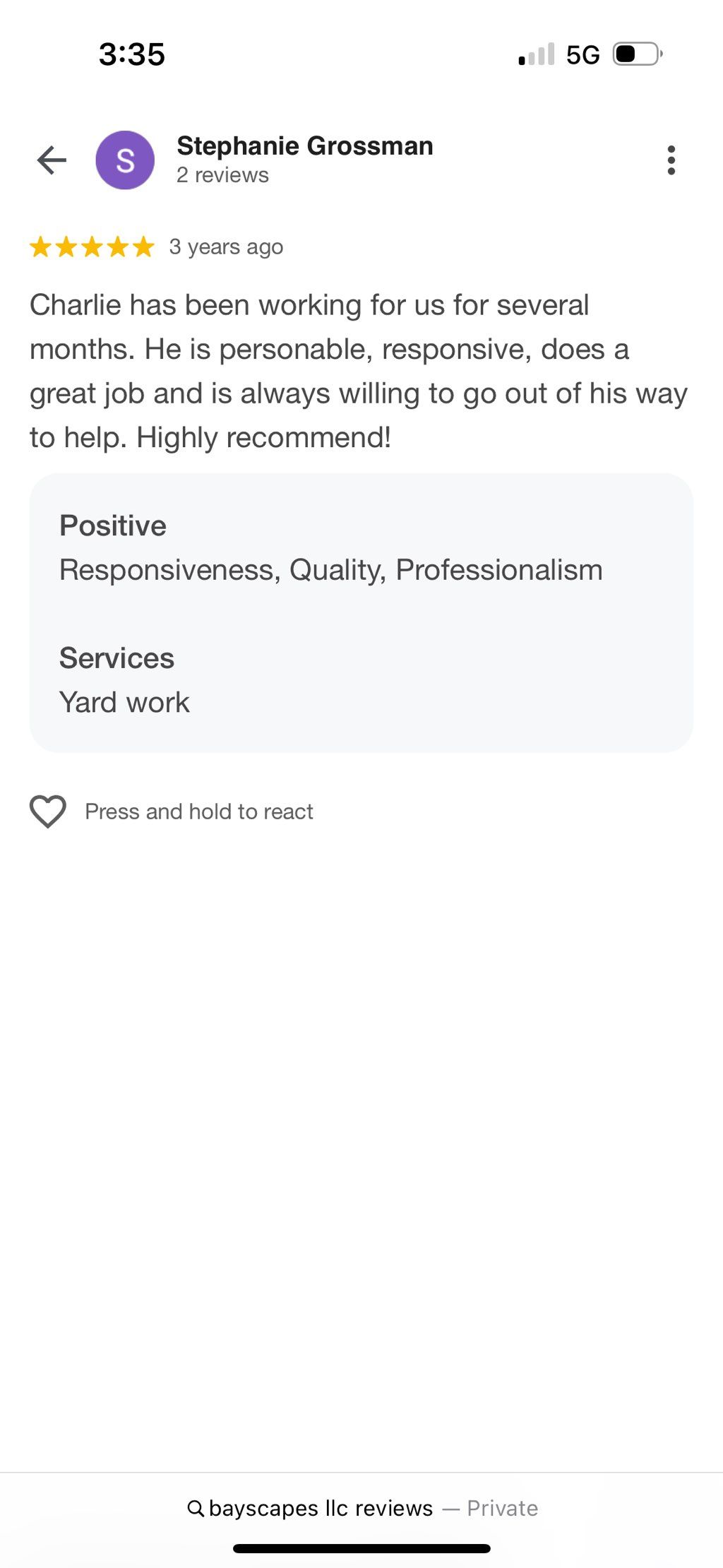Image resolution: width=723 pixels, height=1568 pixels.
Task: Tap the review text about Charlie
Action: point(359,371)
